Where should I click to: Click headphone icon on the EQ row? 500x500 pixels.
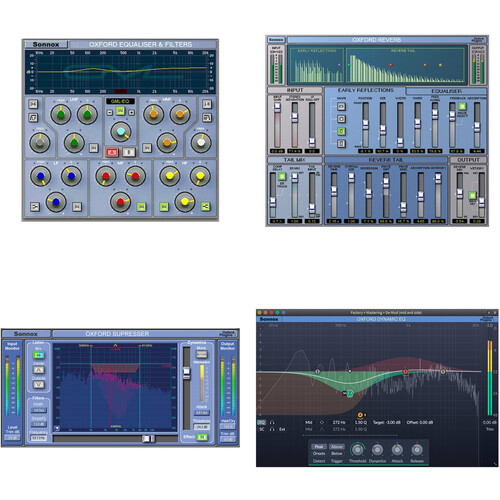click(272, 423)
